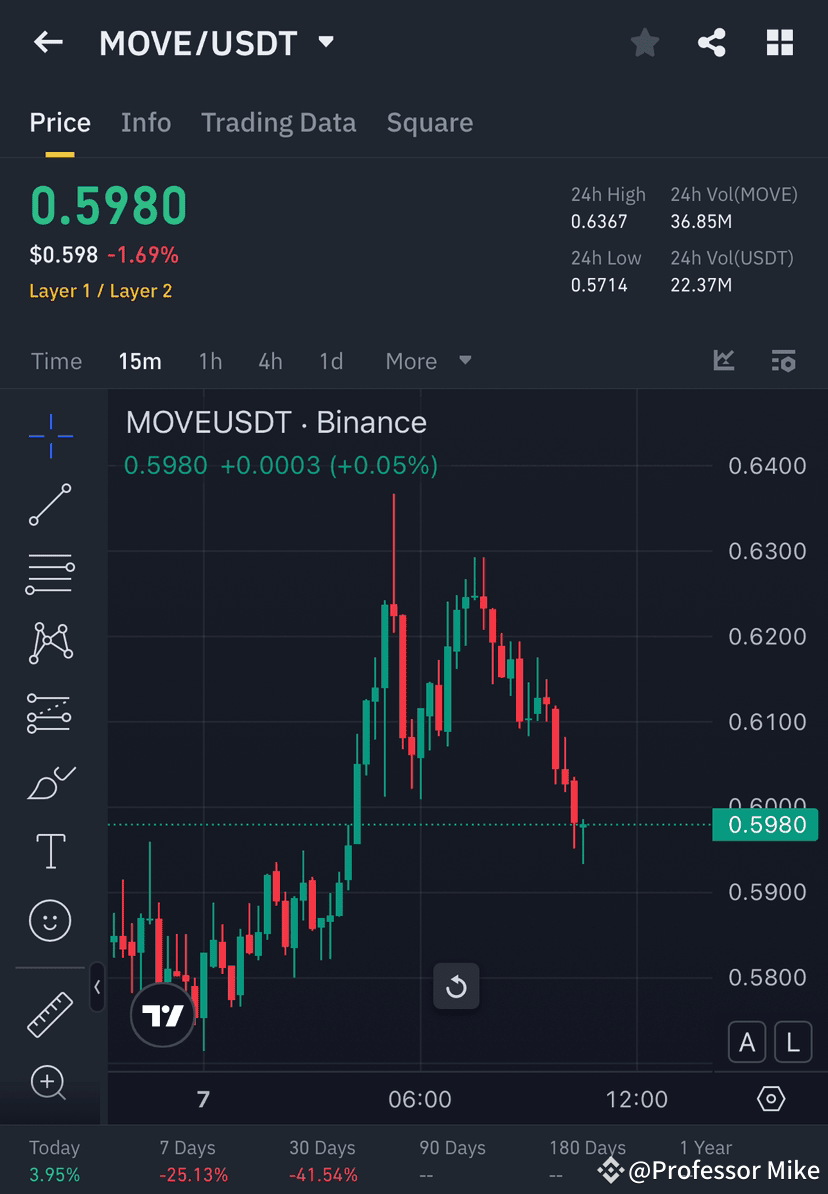This screenshot has height=1194, width=828.
Task: Select the Text annotation tool
Action: [x=50, y=850]
